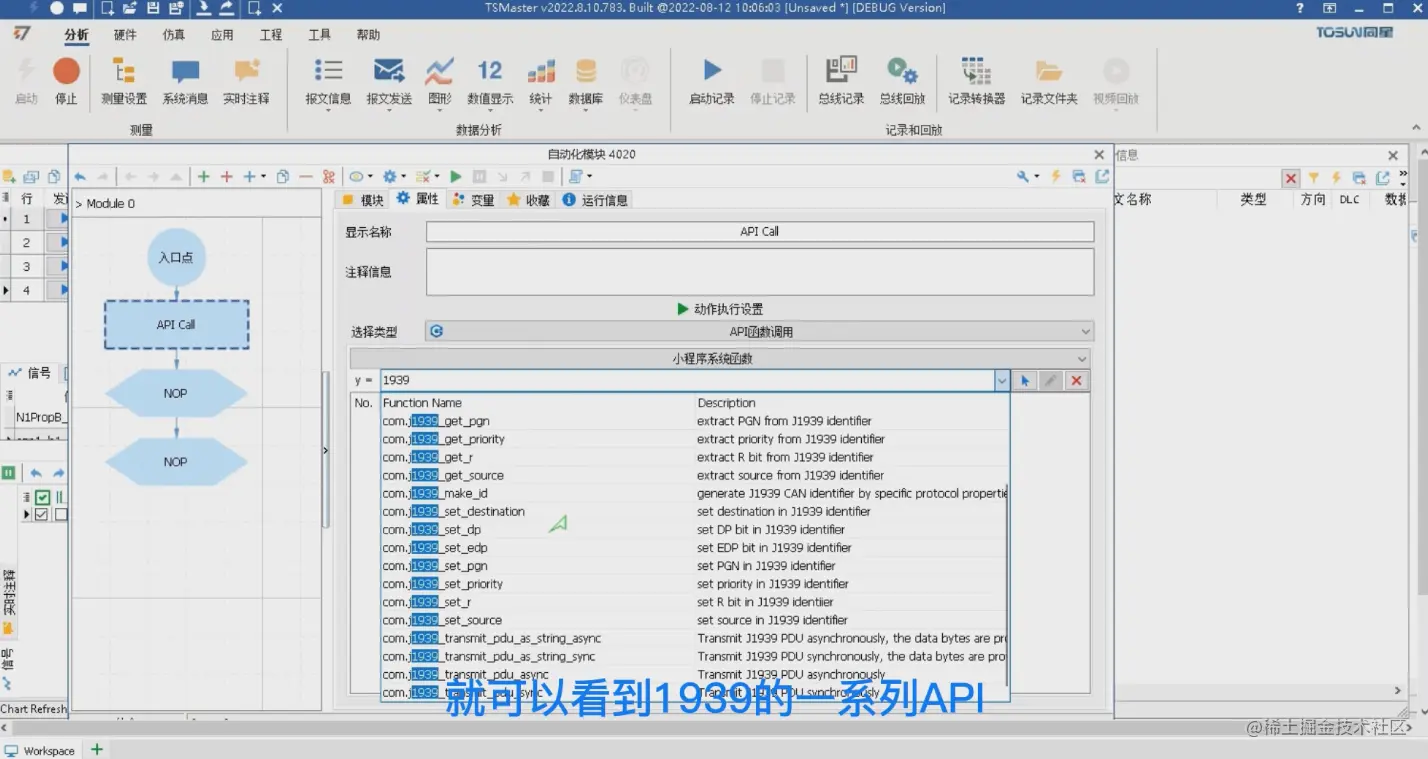Switch to the 模块 tab
The width and height of the screenshot is (1428, 759).
pos(363,200)
